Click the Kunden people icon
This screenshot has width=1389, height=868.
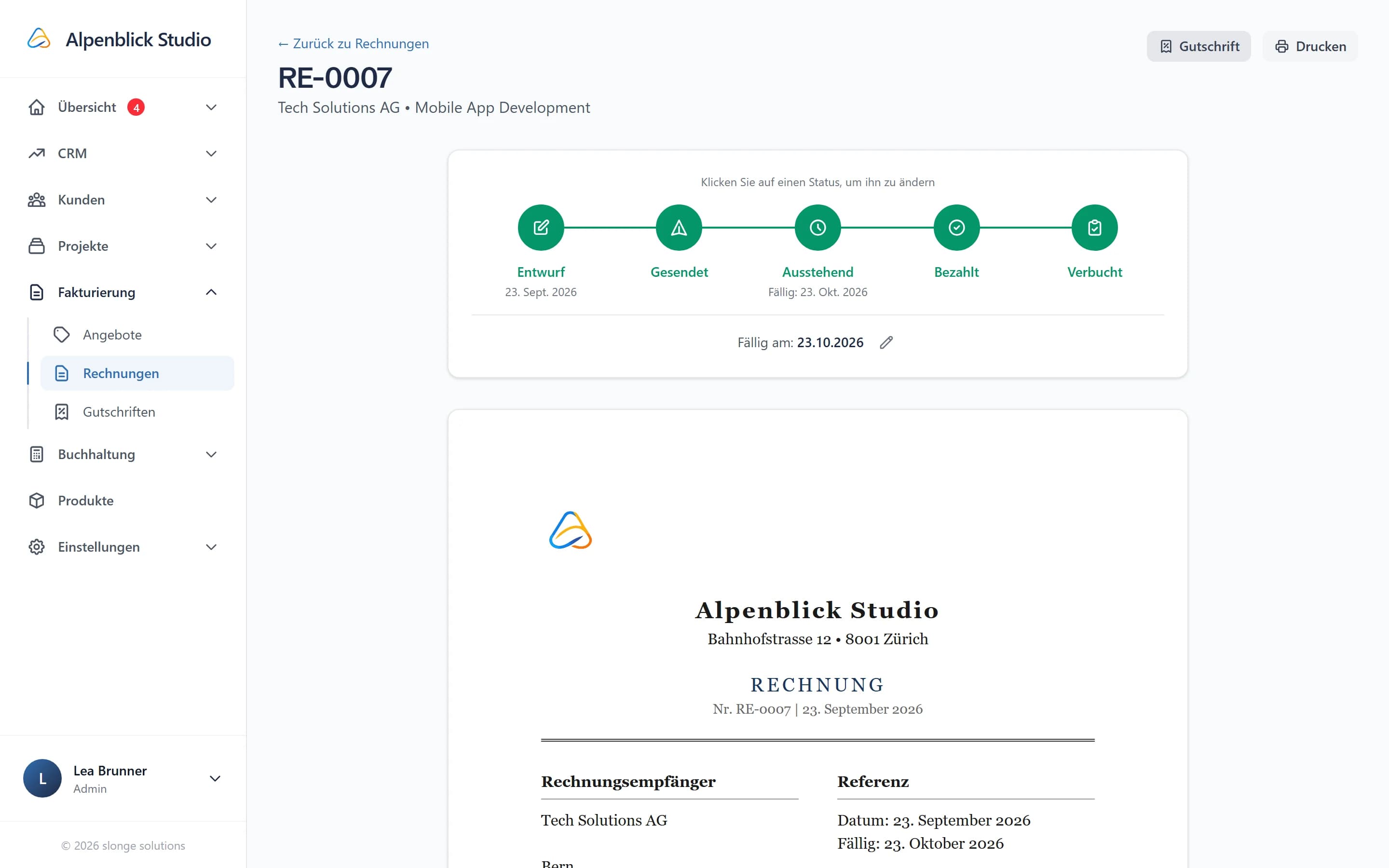pyautogui.click(x=37, y=200)
